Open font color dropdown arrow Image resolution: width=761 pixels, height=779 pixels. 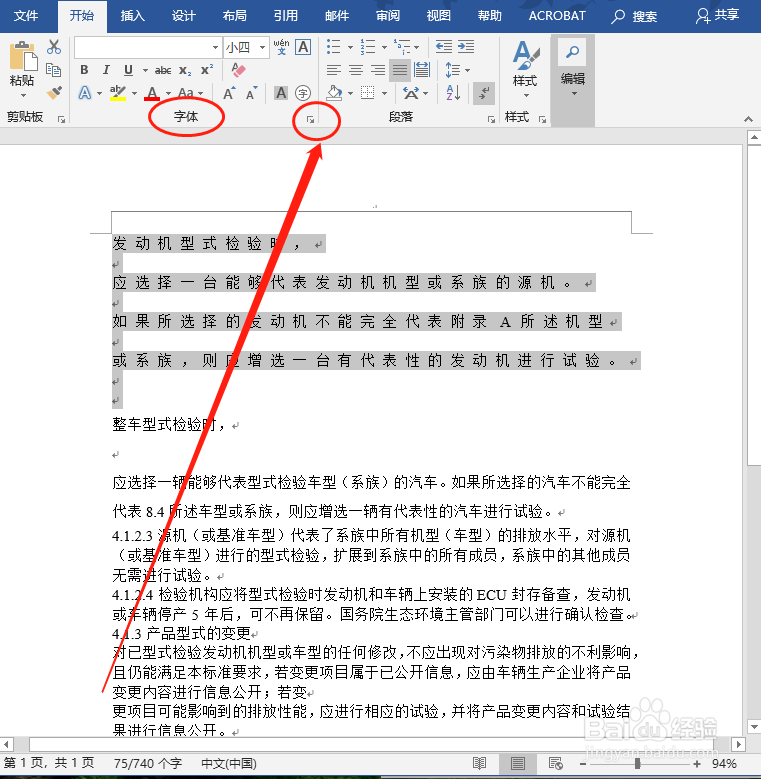(168, 93)
